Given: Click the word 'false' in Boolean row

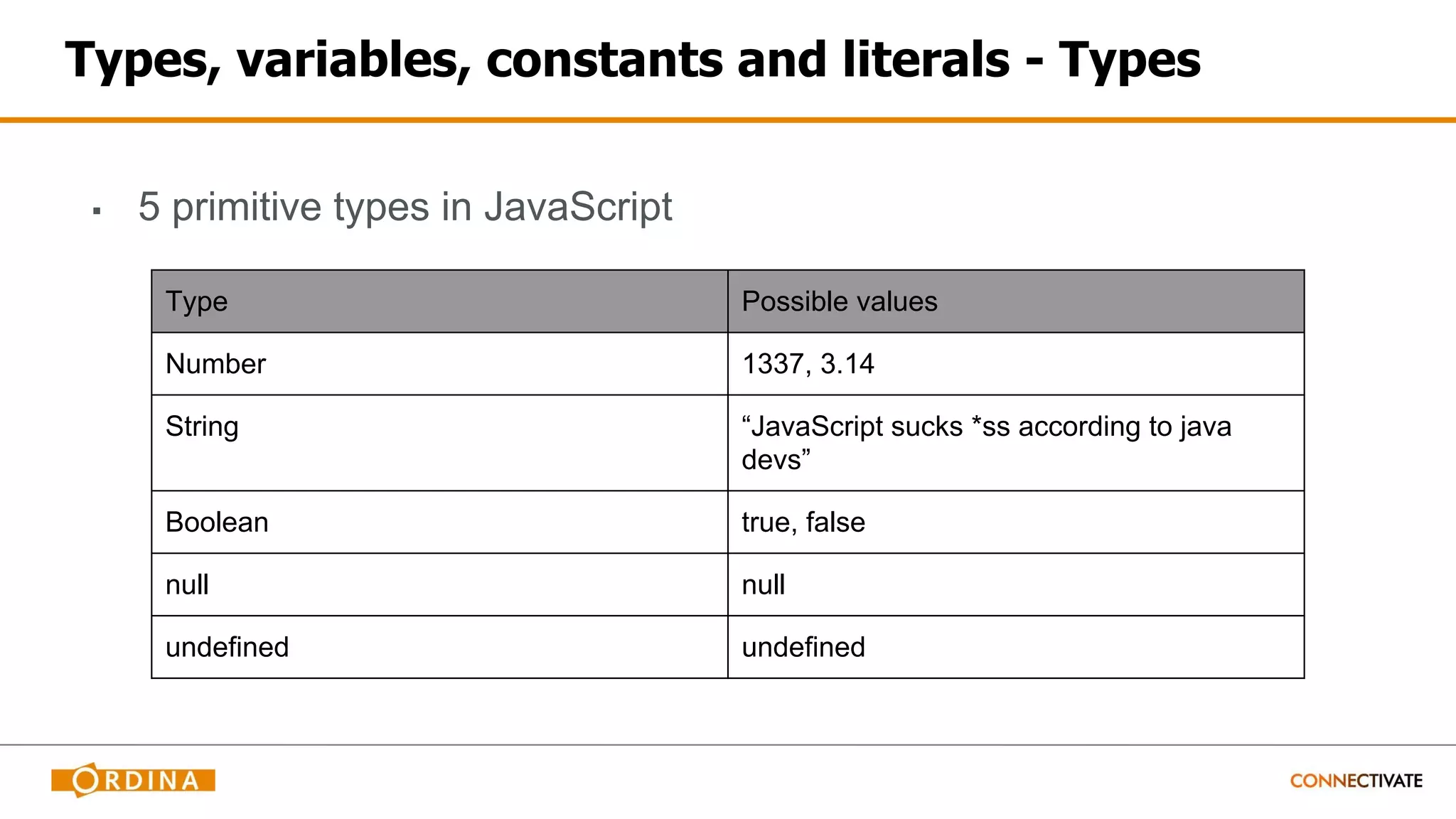Looking at the screenshot, I should 835,523.
